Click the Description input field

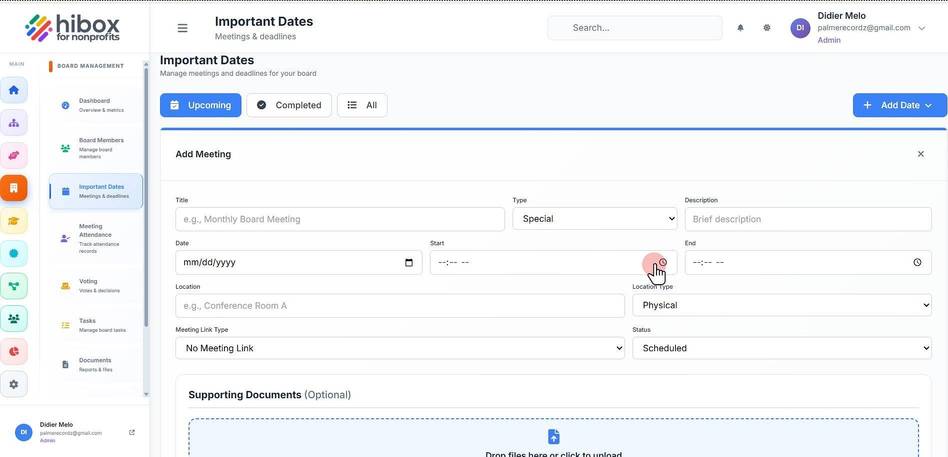[x=808, y=219]
